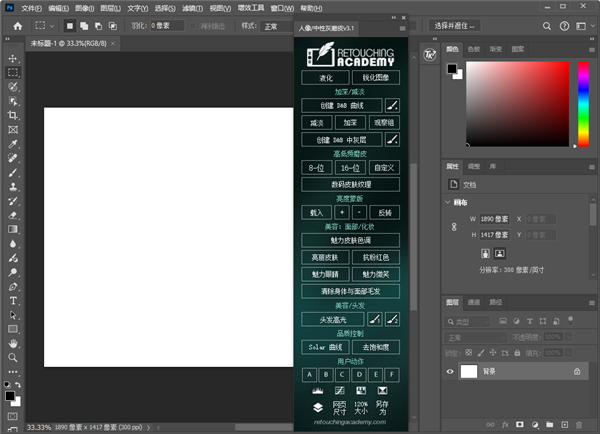The height and width of the screenshot is (434, 600).
Task: Select the Crop tool in toolbar
Action: click(13, 115)
